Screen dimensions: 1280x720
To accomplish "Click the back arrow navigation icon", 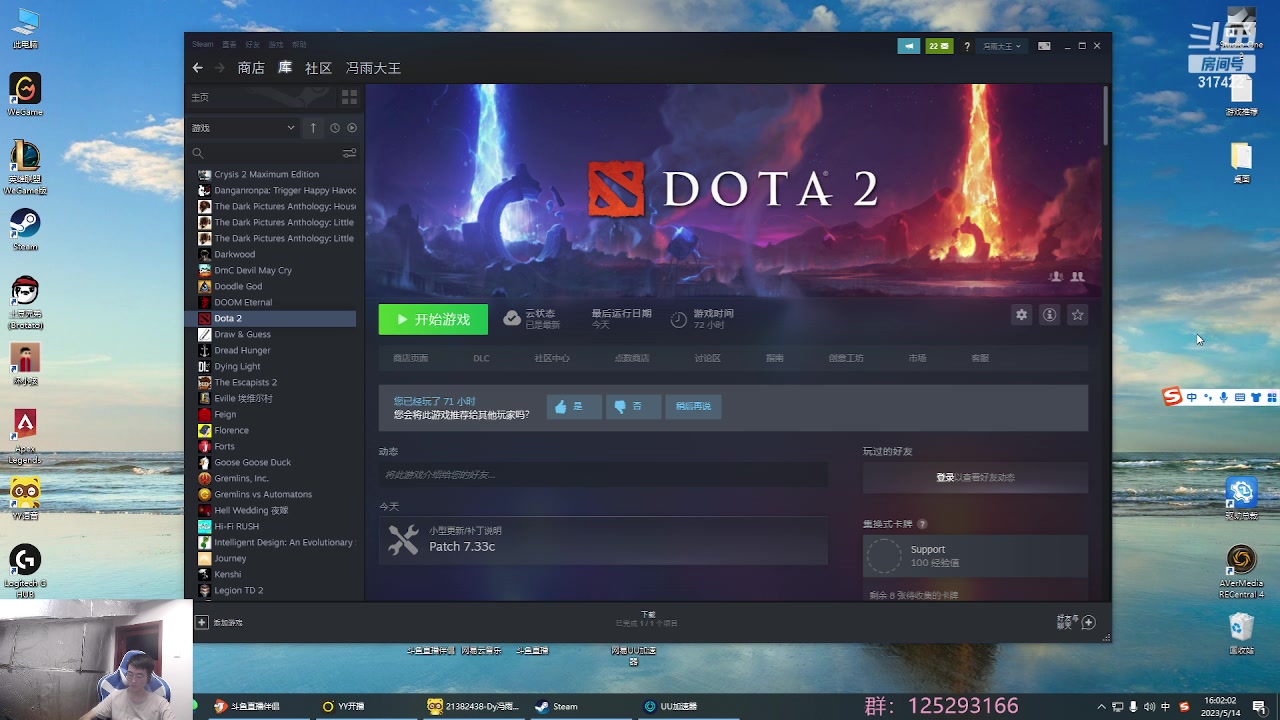I will pyautogui.click(x=197, y=67).
